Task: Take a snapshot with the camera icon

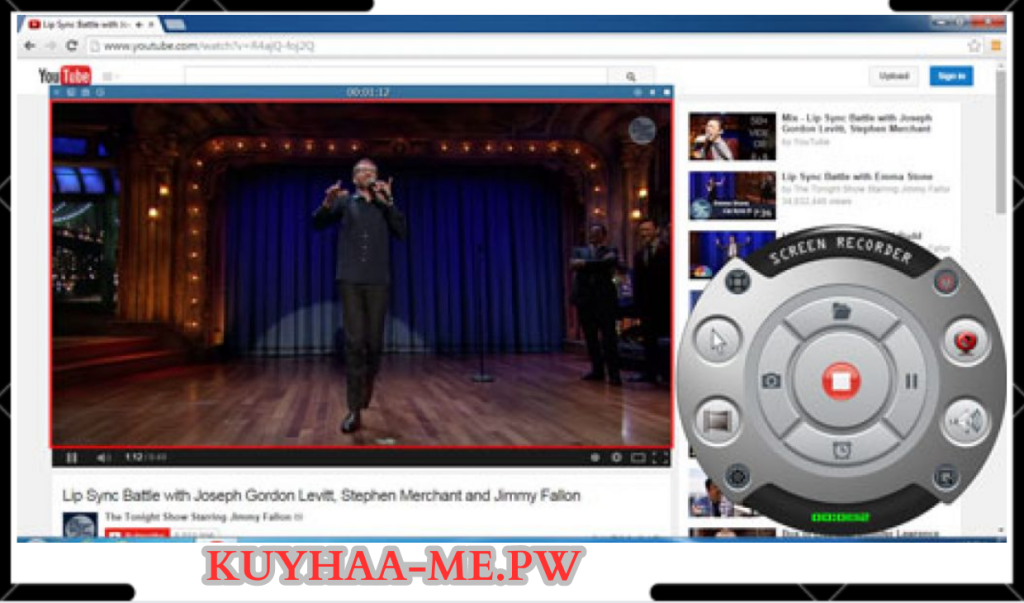Action: pos(771,381)
